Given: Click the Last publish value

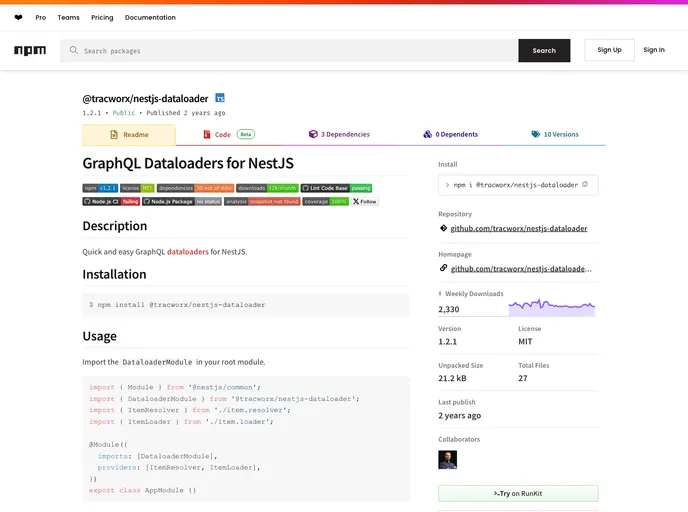Looking at the screenshot, I should coord(459,415).
